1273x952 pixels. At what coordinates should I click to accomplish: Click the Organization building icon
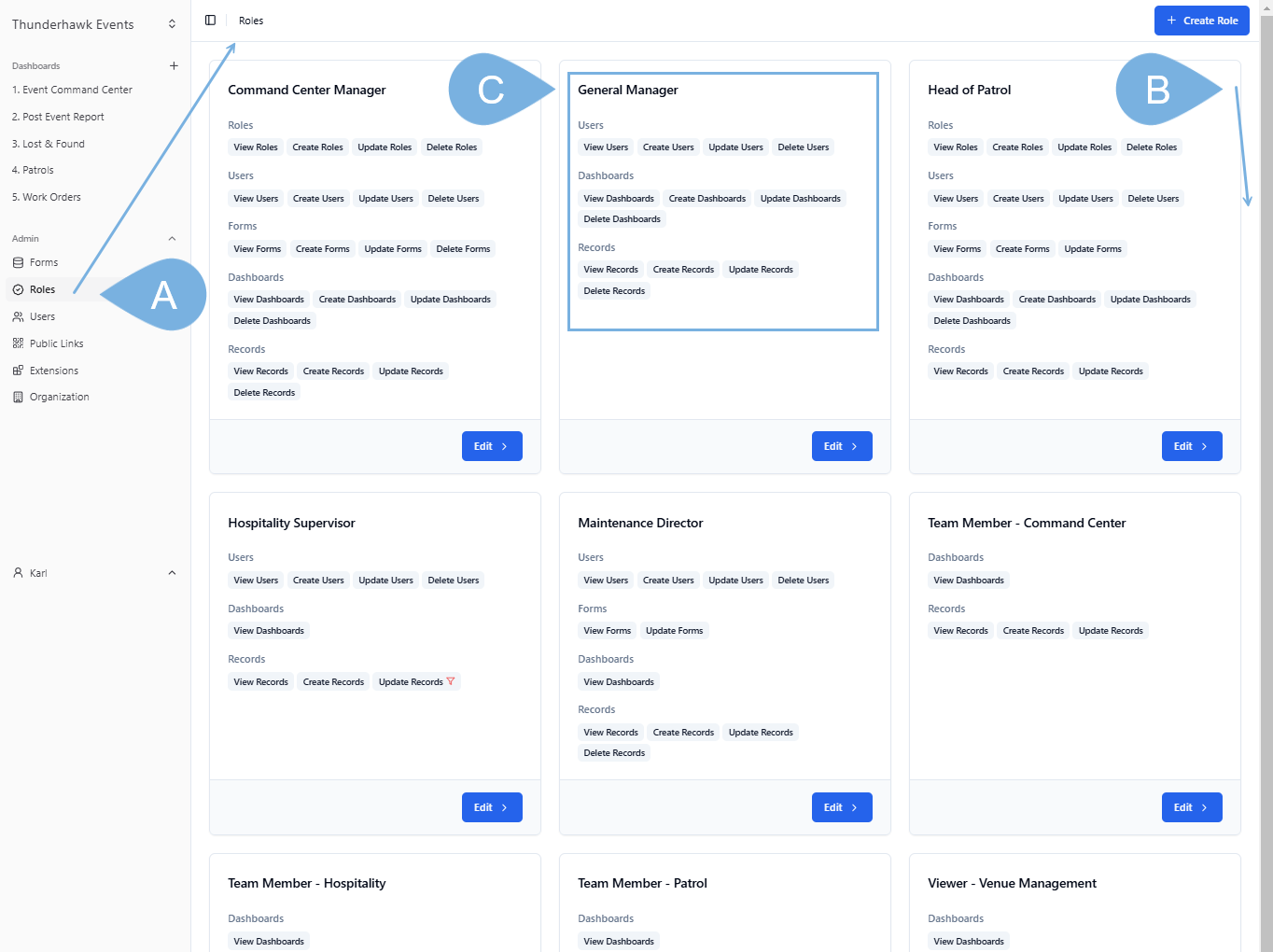18,398
